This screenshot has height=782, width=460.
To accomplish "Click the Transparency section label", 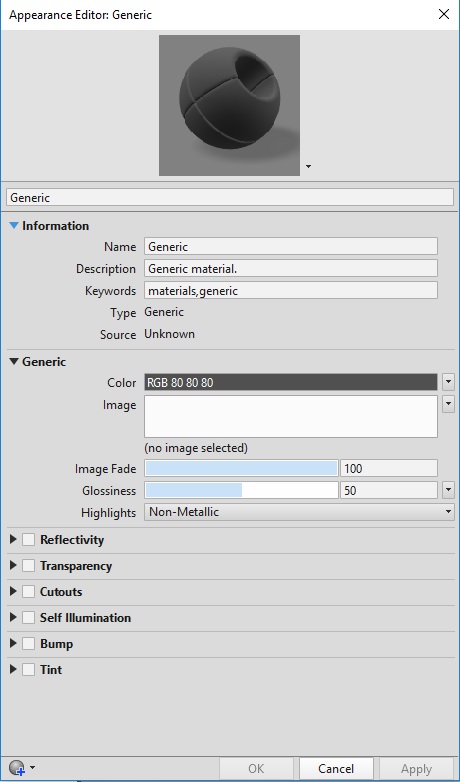I will (76, 566).
